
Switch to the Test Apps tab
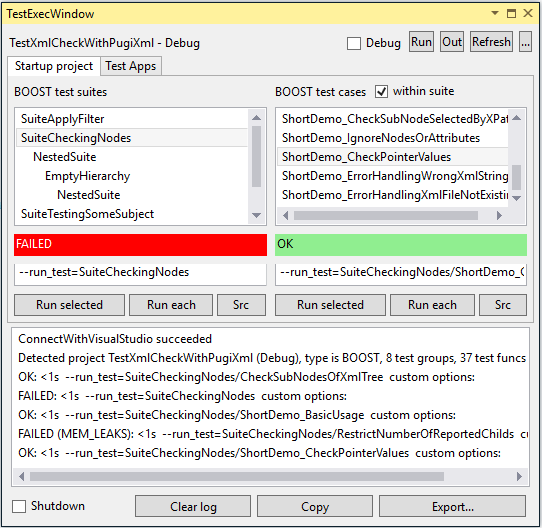[131, 66]
